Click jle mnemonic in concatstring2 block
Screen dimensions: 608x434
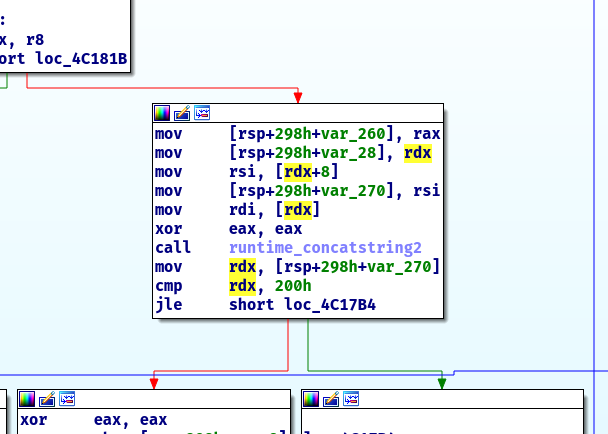[x=169, y=305]
